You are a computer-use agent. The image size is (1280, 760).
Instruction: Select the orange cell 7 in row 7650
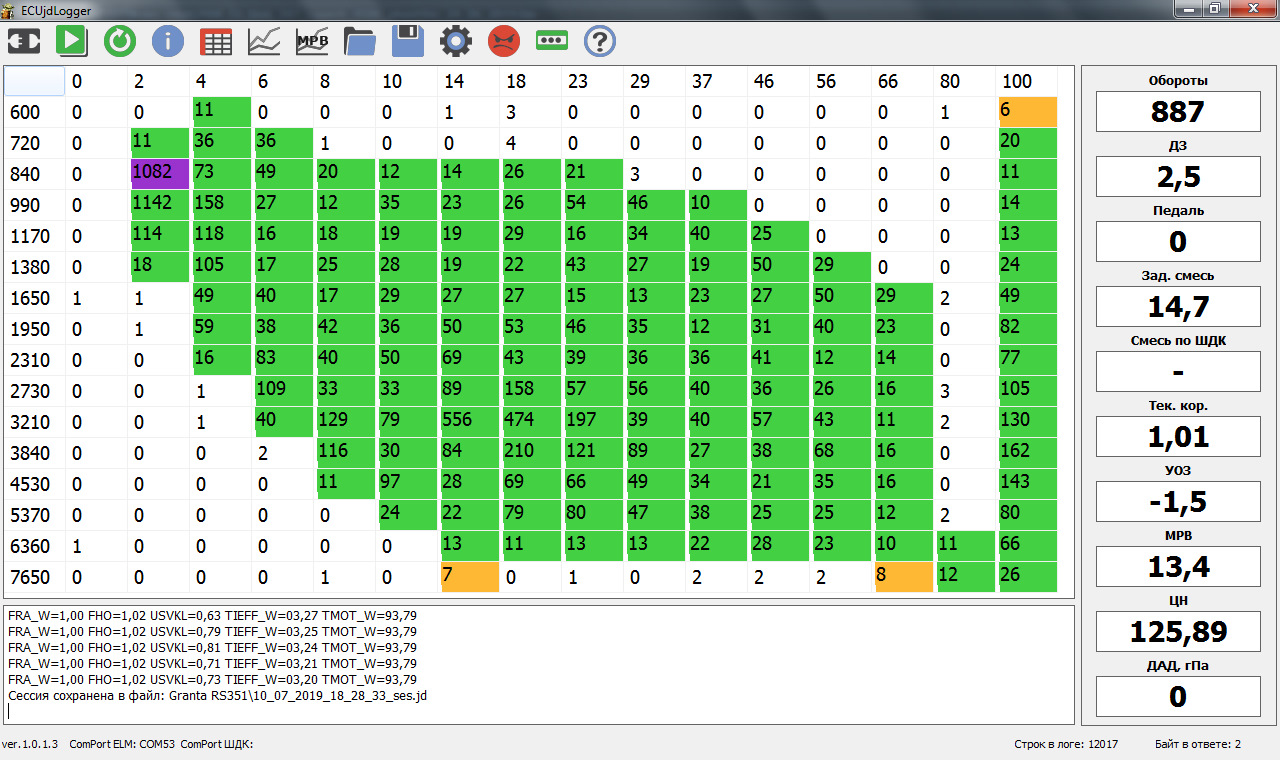tap(469, 577)
